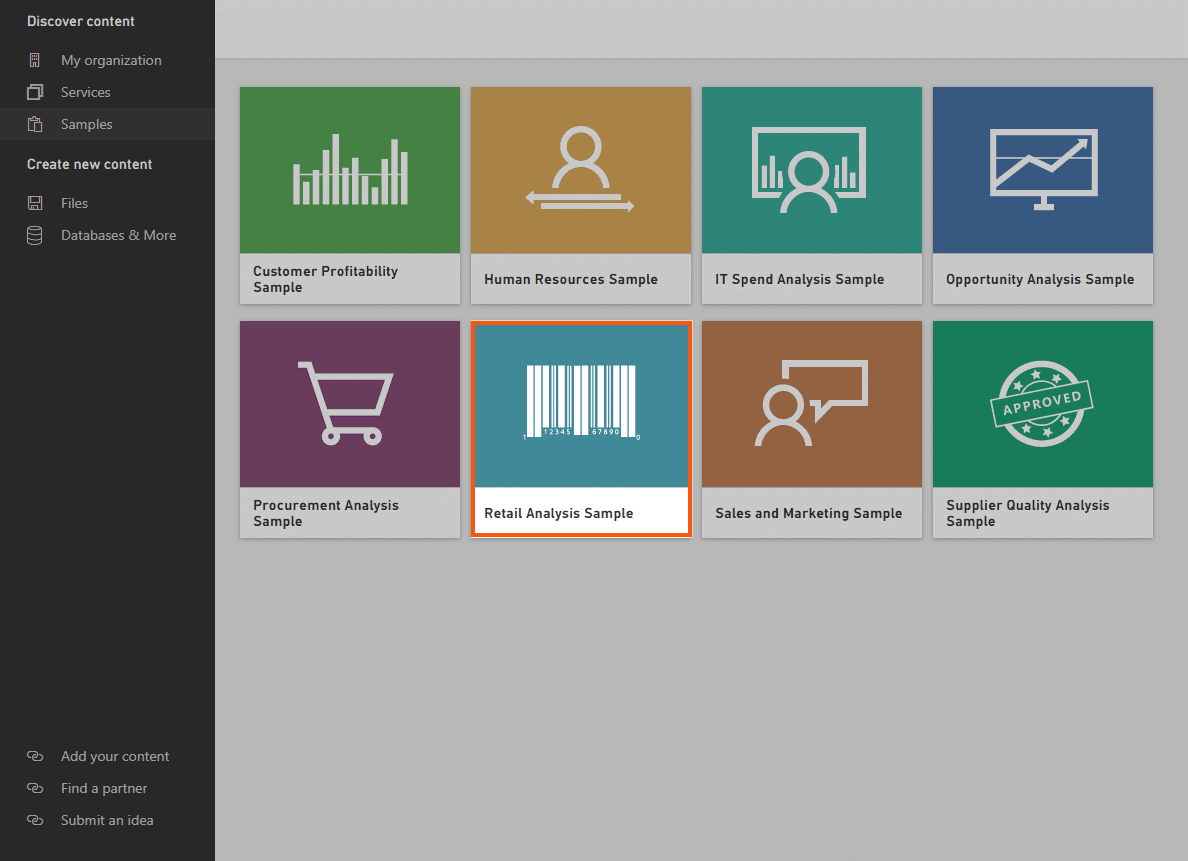Click the link icon beside Add your content

click(36, 756)
